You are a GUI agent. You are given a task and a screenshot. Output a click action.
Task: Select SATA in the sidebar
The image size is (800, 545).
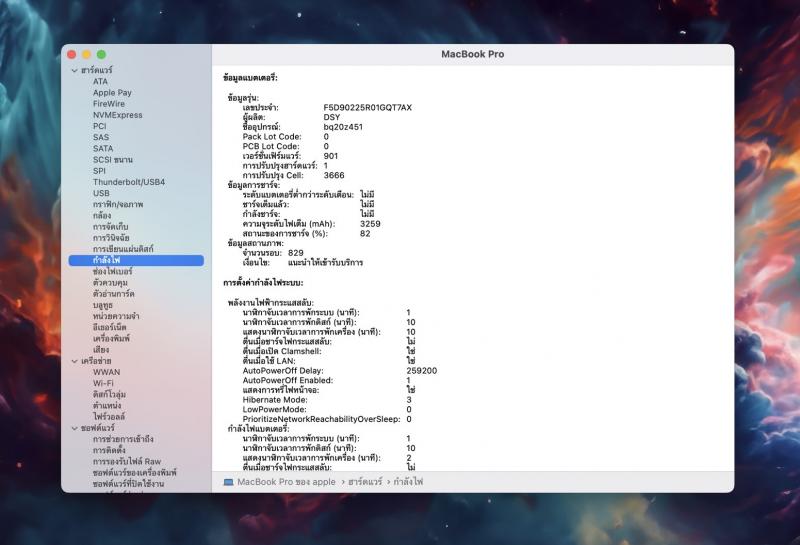(103, 148)
